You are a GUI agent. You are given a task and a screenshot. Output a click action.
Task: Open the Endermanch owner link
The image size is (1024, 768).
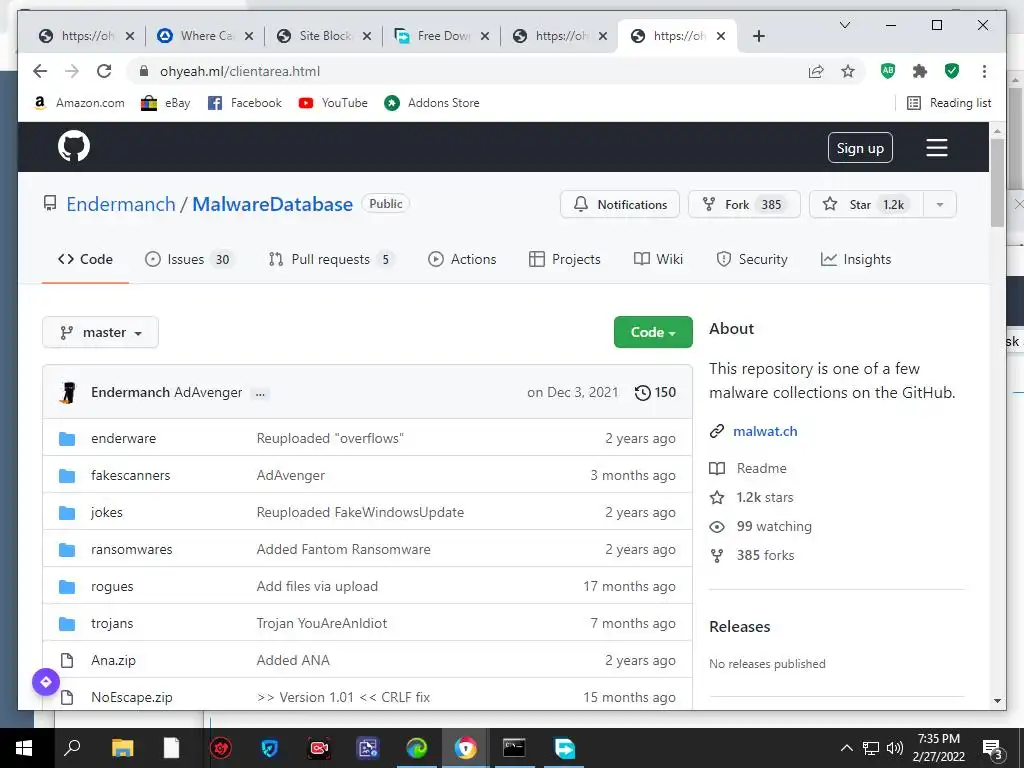pyautogui.click(x=121, y=204)
